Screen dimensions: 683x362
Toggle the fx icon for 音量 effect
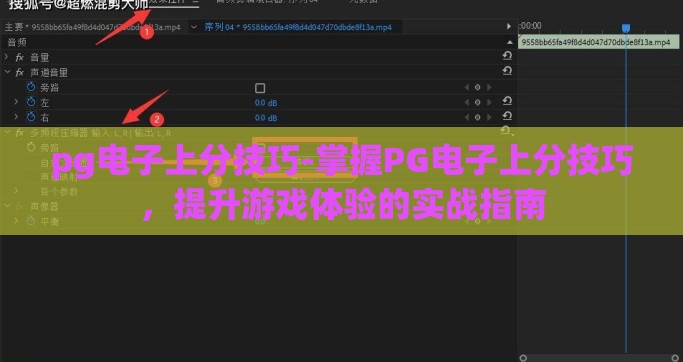pyautogui.click(x=20, y=58)
